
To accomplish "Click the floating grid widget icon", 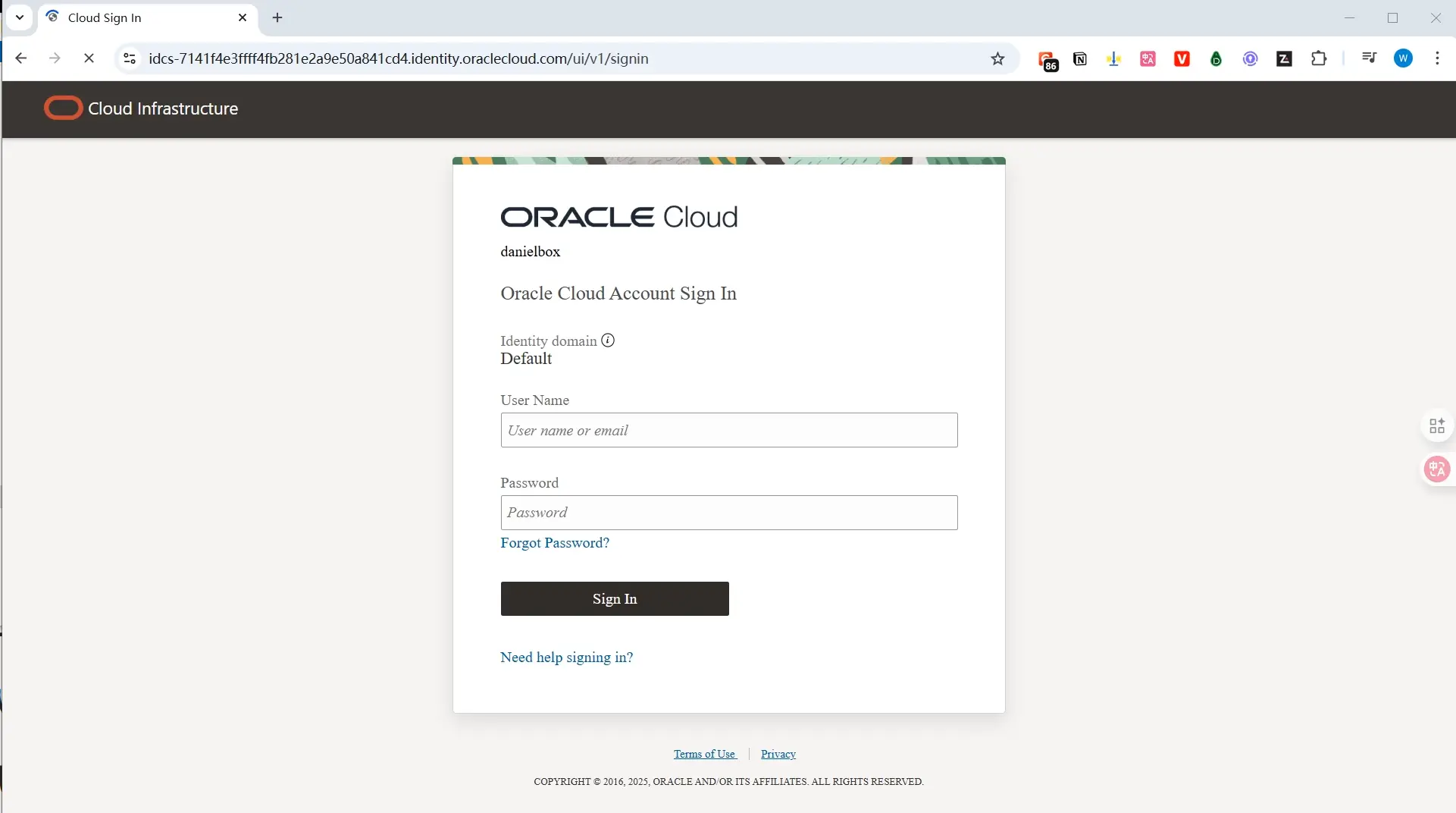I will pyautogui.click(x=1436, y=426).
